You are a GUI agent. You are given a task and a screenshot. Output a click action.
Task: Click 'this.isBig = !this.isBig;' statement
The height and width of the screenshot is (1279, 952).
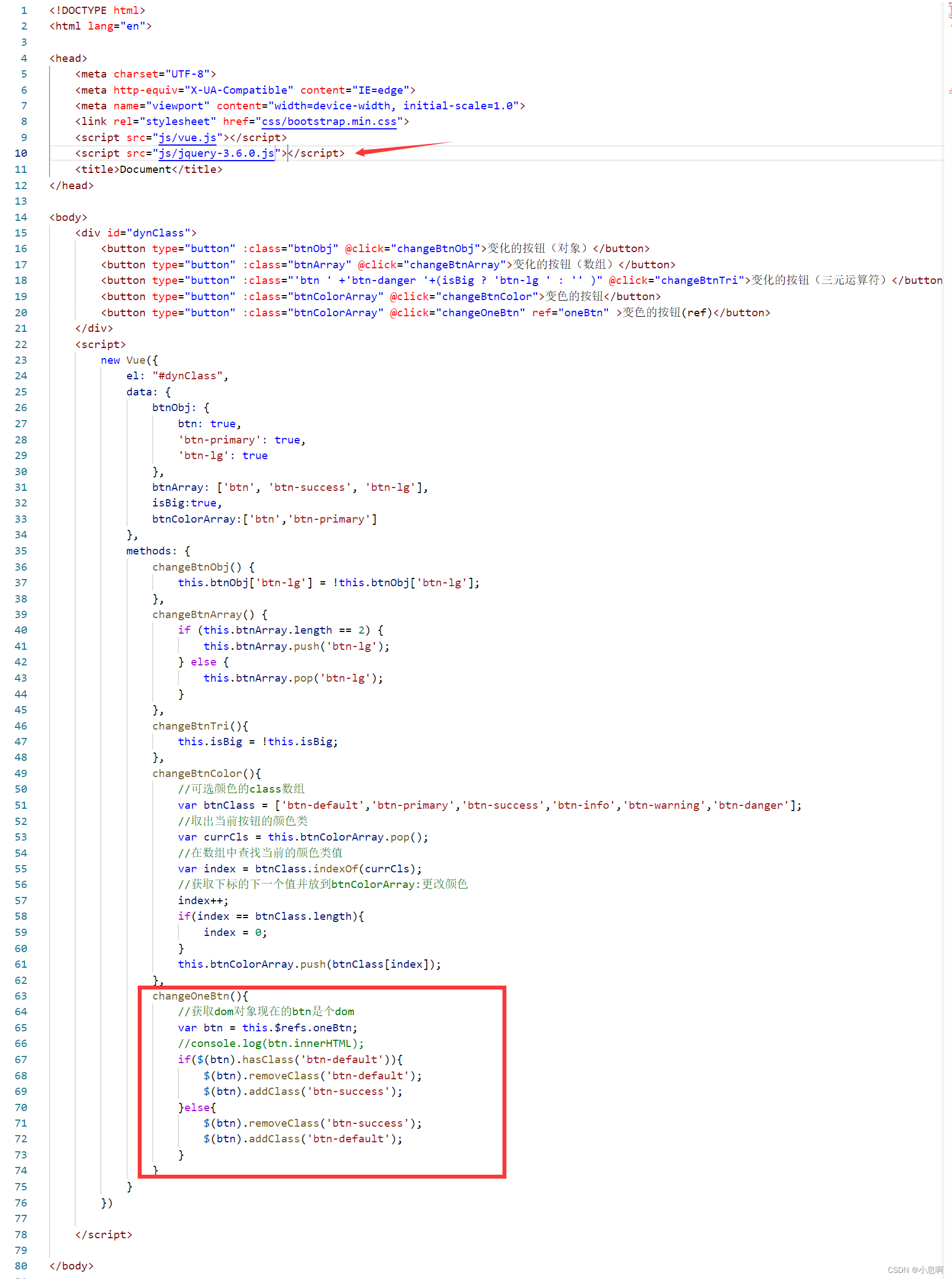(258, 742)
